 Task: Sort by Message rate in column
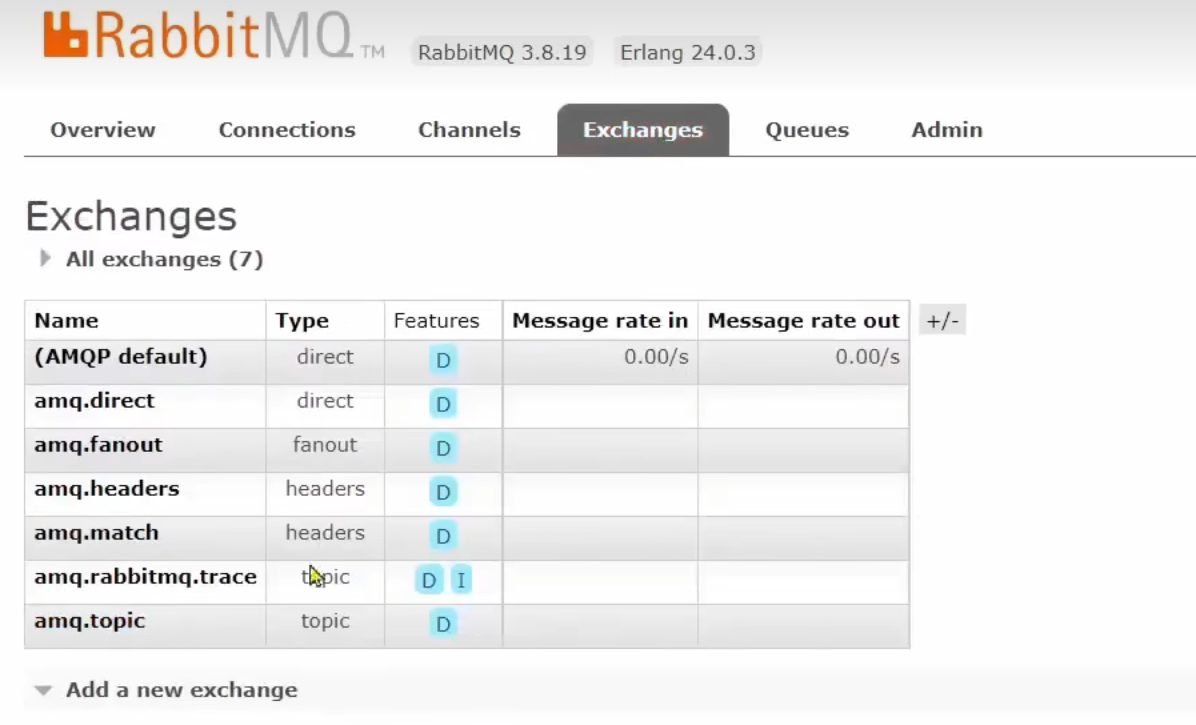tap(600, 321)
